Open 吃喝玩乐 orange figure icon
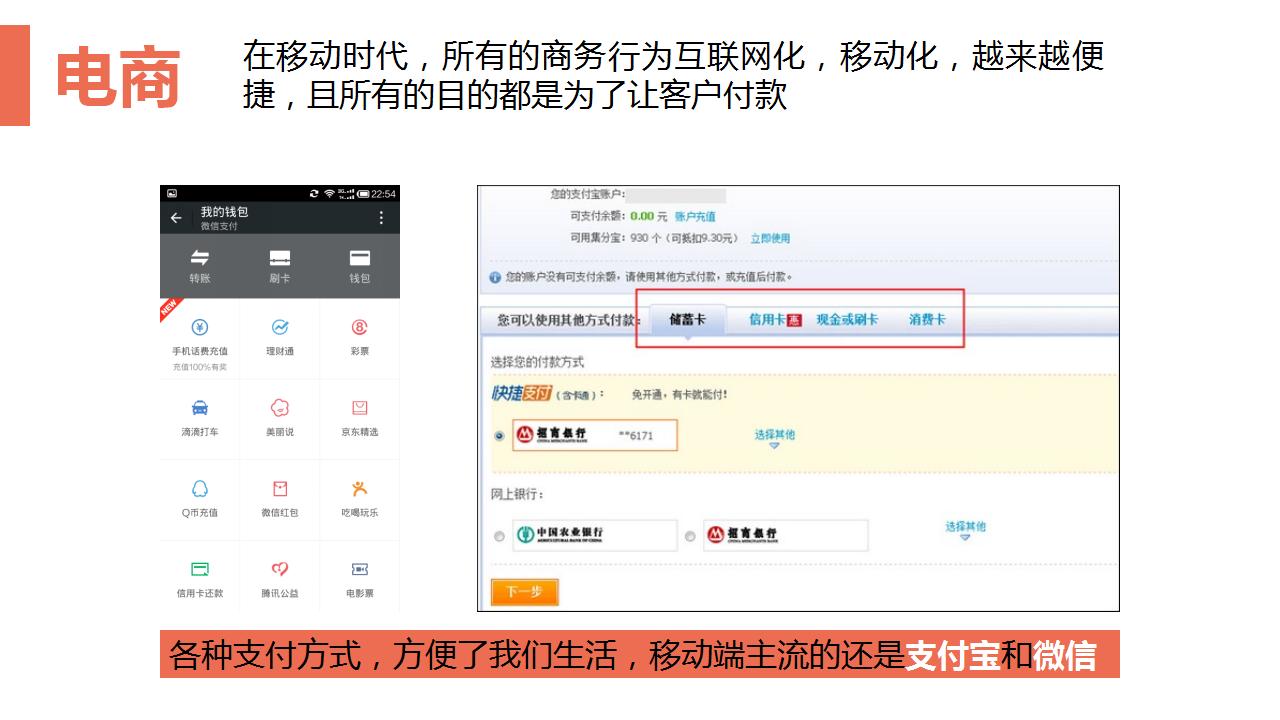The image size is (1280, 720). tap(360, 489)
